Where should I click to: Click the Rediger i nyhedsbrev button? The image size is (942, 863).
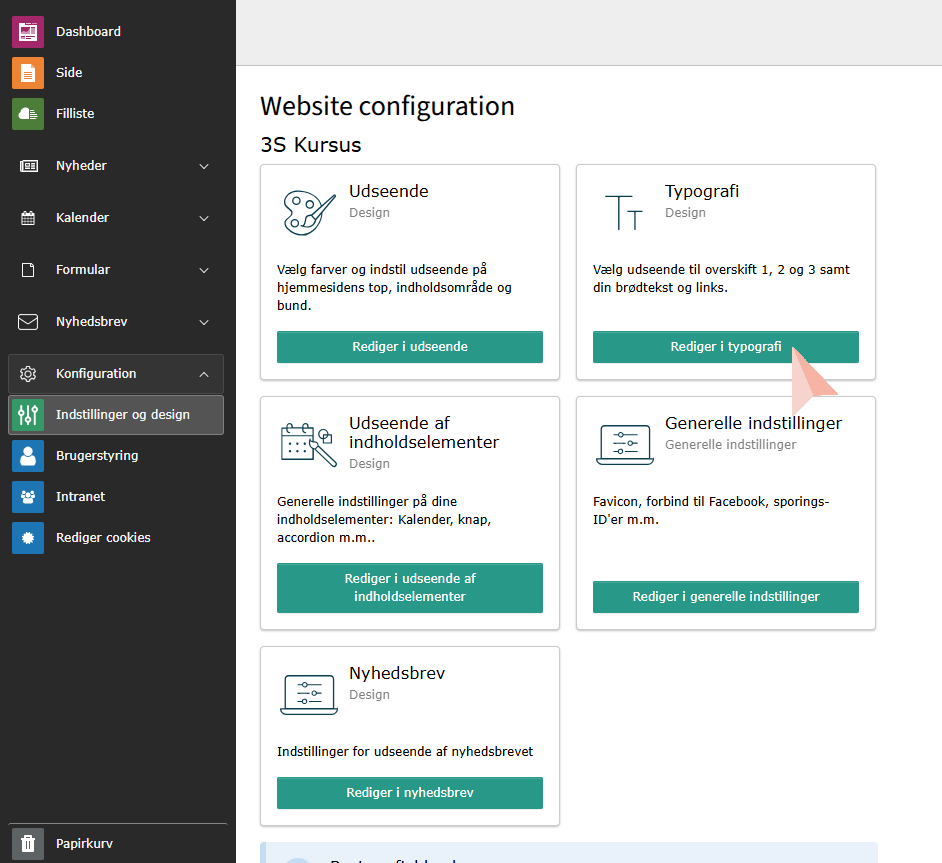[409, 793]
